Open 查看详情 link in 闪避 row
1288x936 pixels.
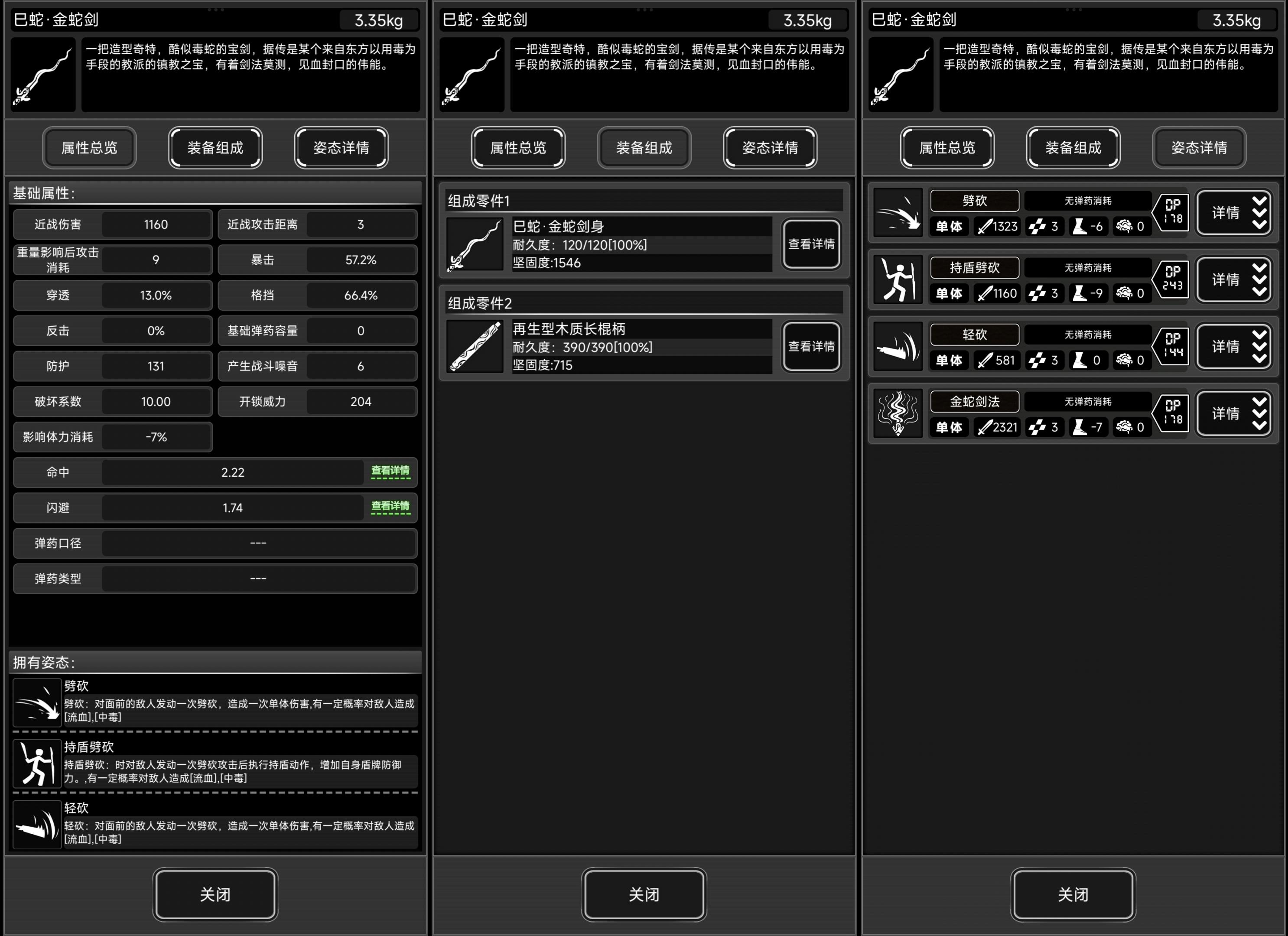click(390, 507)
